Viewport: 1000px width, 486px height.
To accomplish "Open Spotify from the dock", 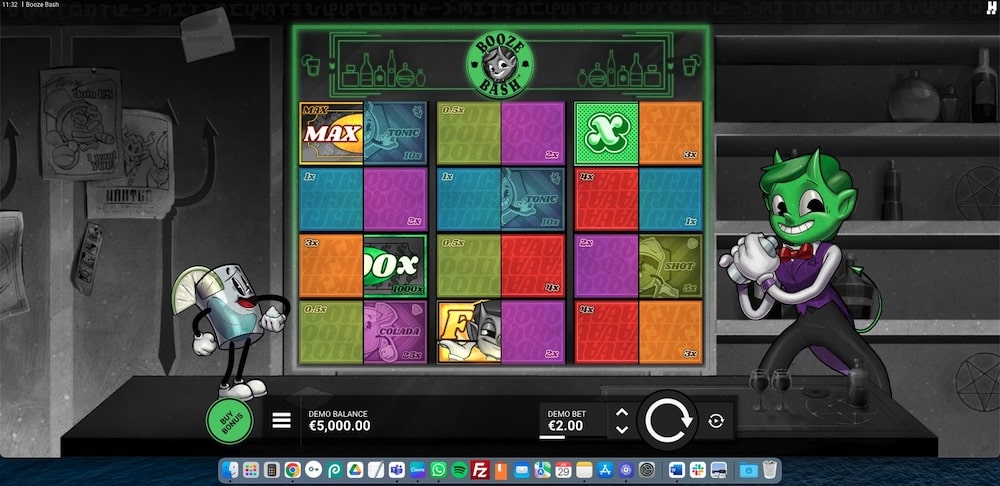I will (459, 471).
